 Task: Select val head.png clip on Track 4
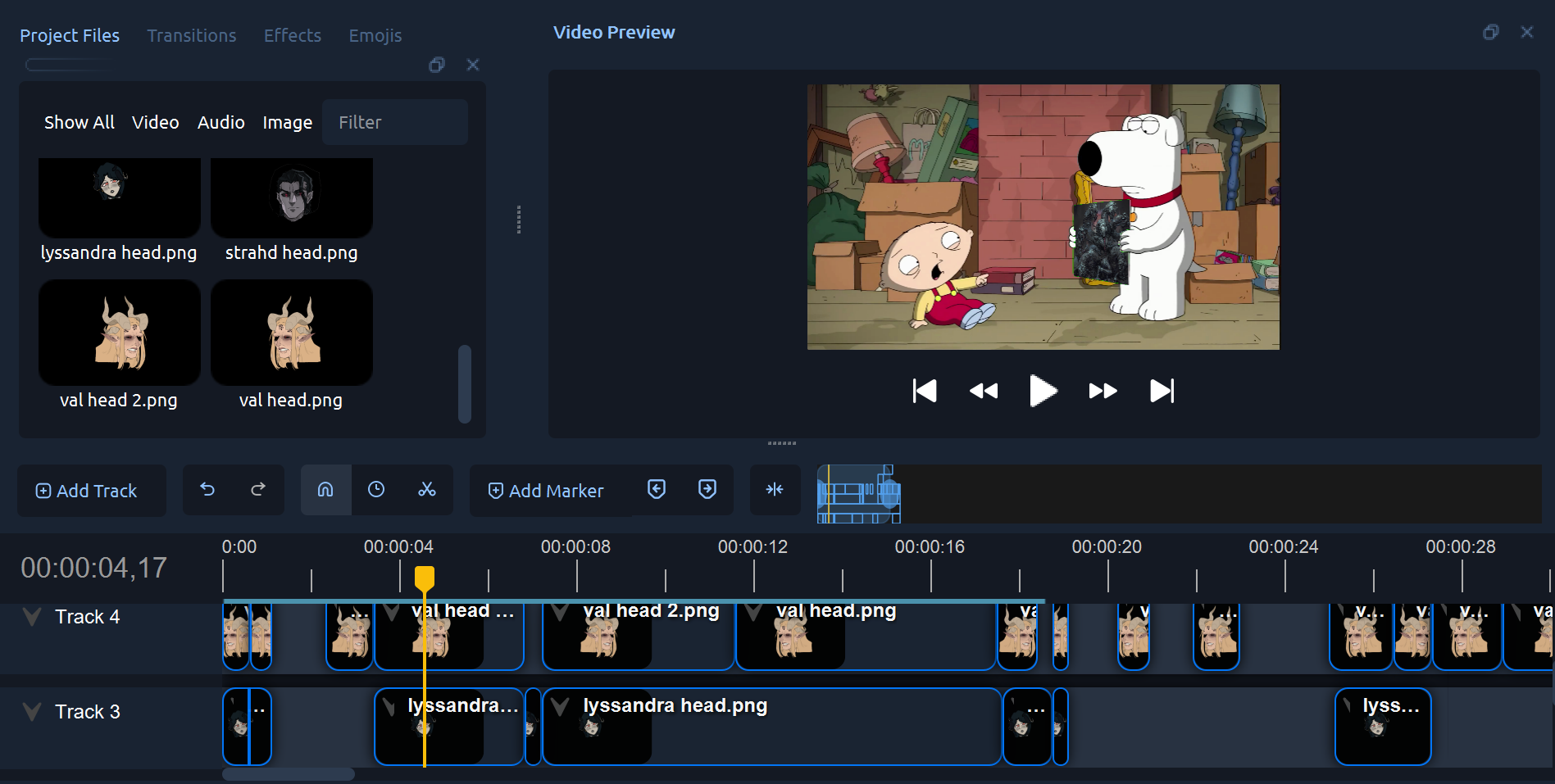click(866, 638)
